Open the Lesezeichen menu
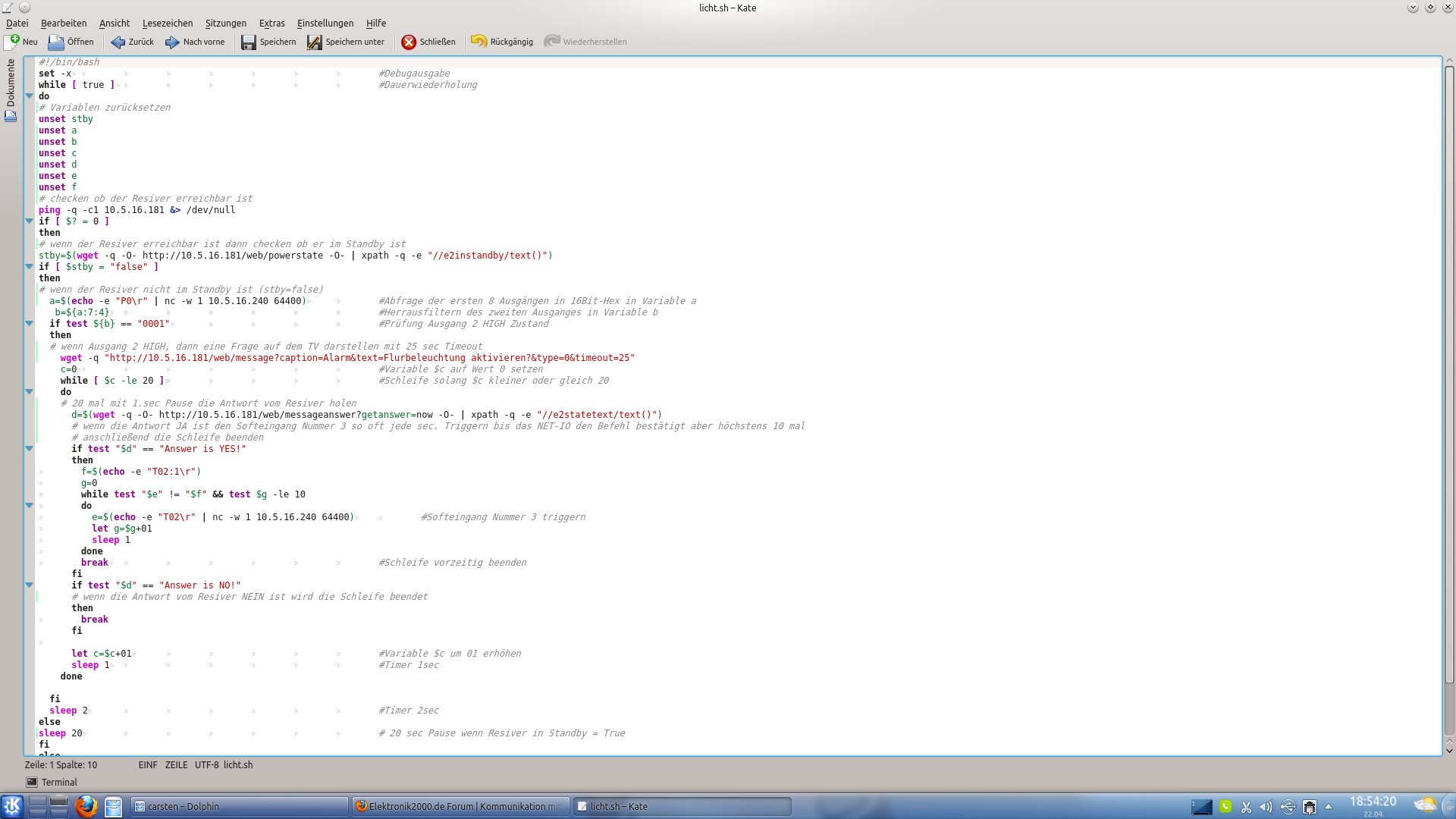Image resolution: width=1456 pixels, height=819 pixels. click(168, 23)
